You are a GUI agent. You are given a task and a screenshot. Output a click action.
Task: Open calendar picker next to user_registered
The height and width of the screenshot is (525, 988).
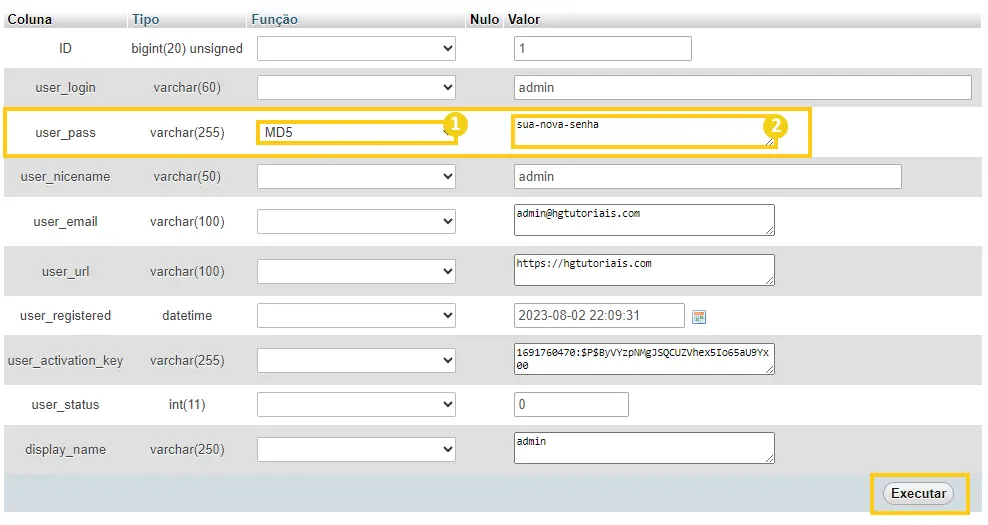click(699, 316)
